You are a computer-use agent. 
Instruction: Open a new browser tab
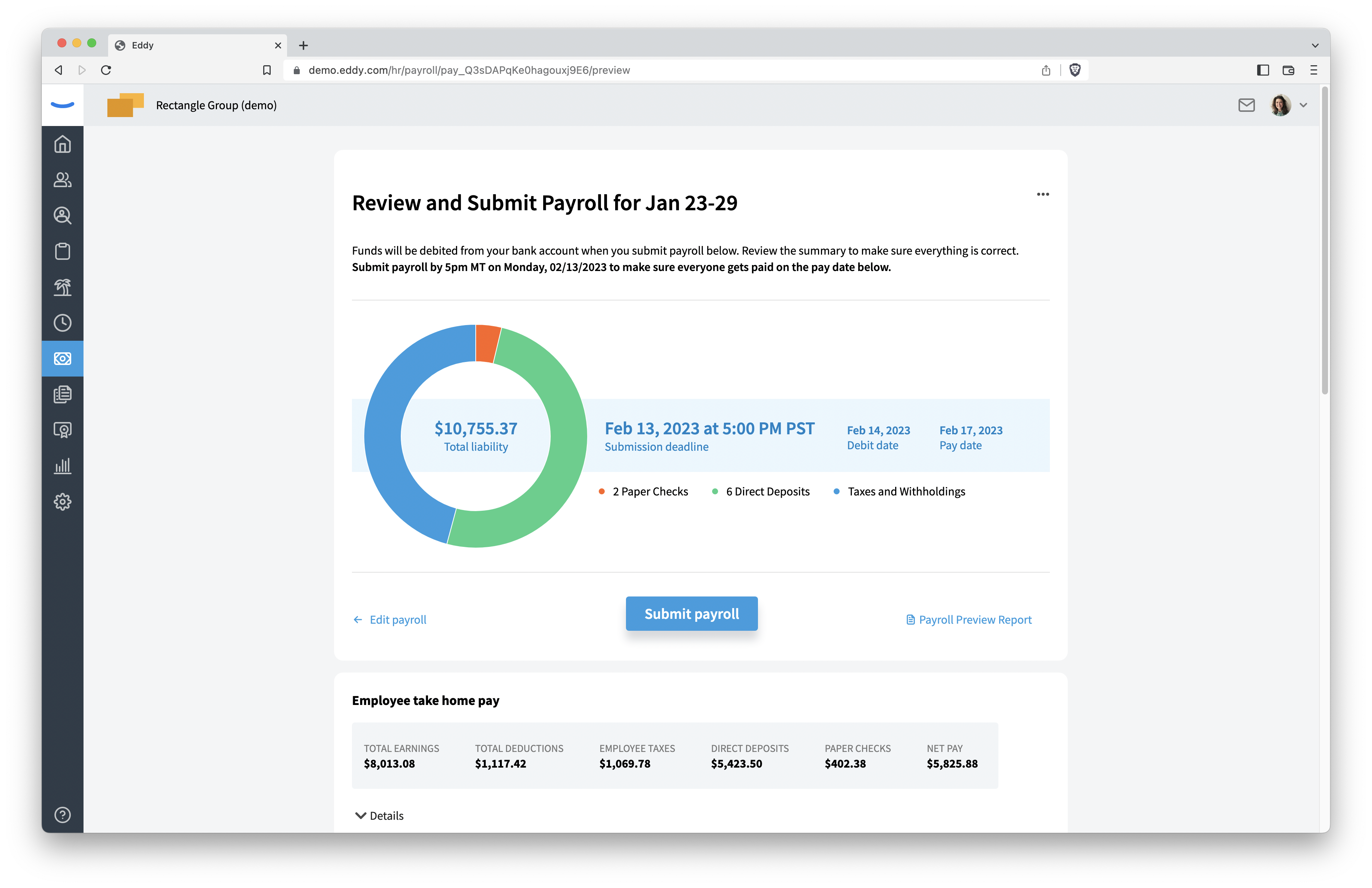point(304,45)
